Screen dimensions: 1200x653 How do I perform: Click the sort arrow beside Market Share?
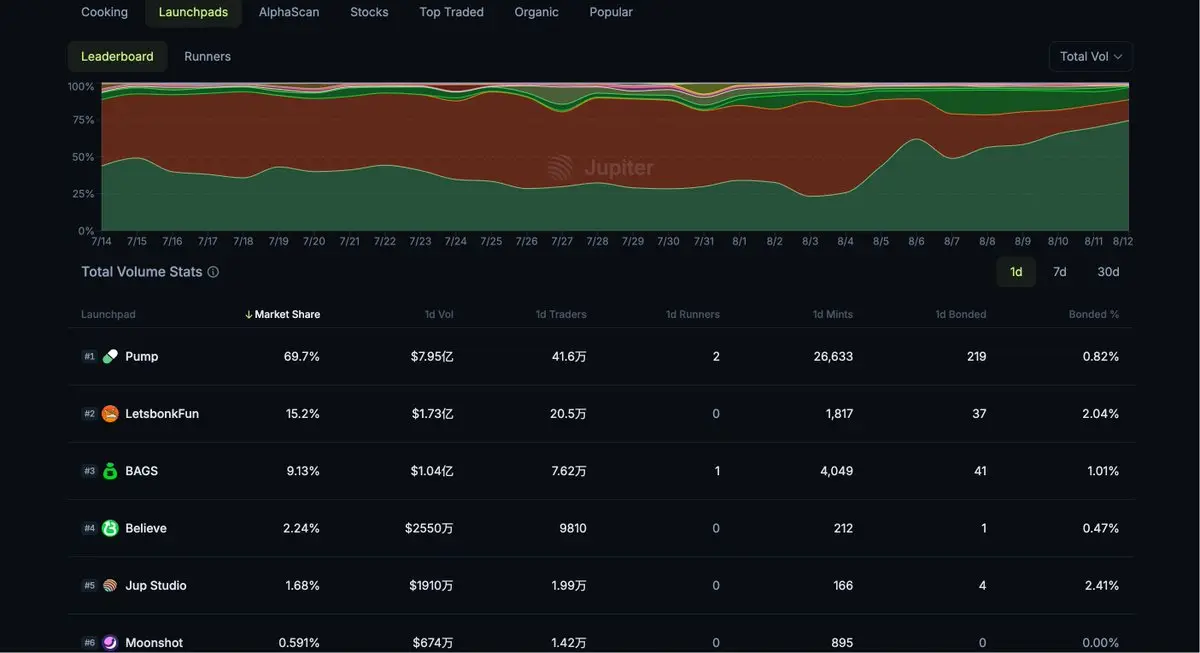[x=249, y=314]
